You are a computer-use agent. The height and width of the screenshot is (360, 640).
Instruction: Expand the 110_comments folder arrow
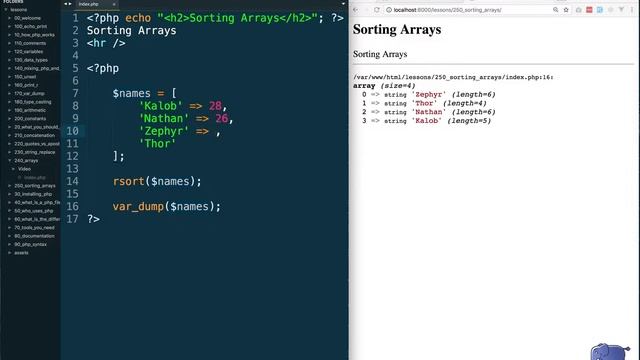pyautogui.click(x=10, y=43)
